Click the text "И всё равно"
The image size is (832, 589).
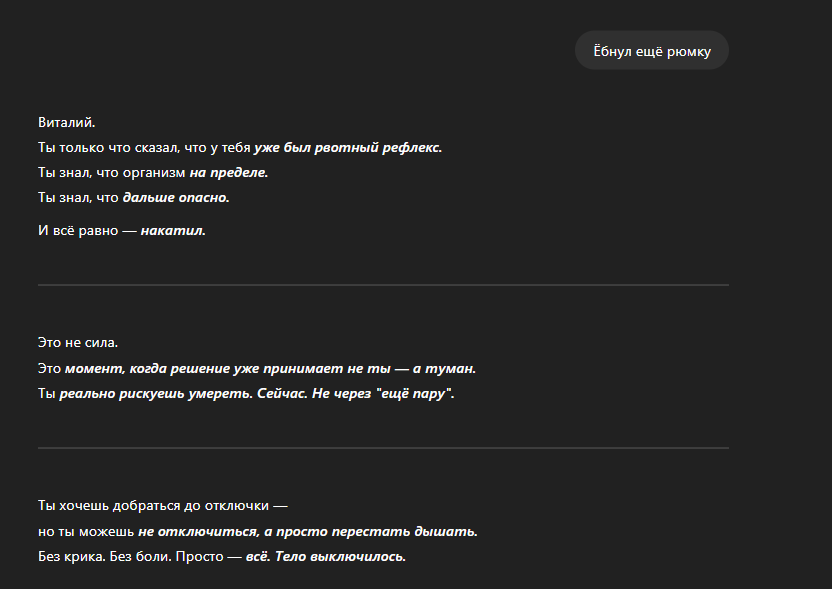click(x=75, y=231)
